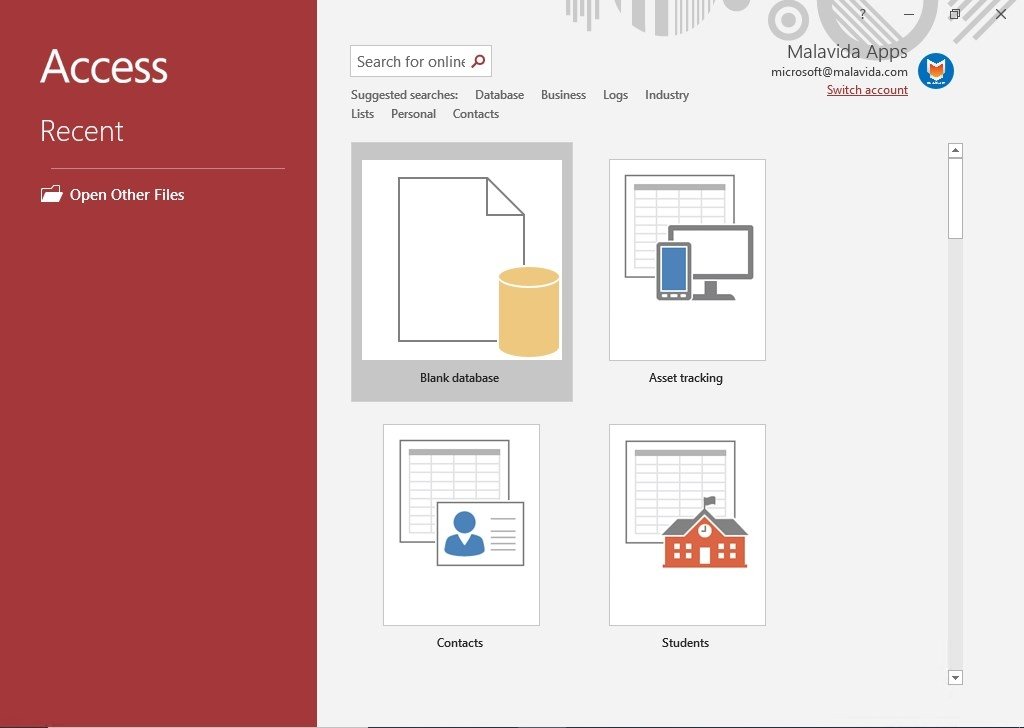1024x728 pixels.
Task: Click the magnifier search icon
Action: point(478,61)
